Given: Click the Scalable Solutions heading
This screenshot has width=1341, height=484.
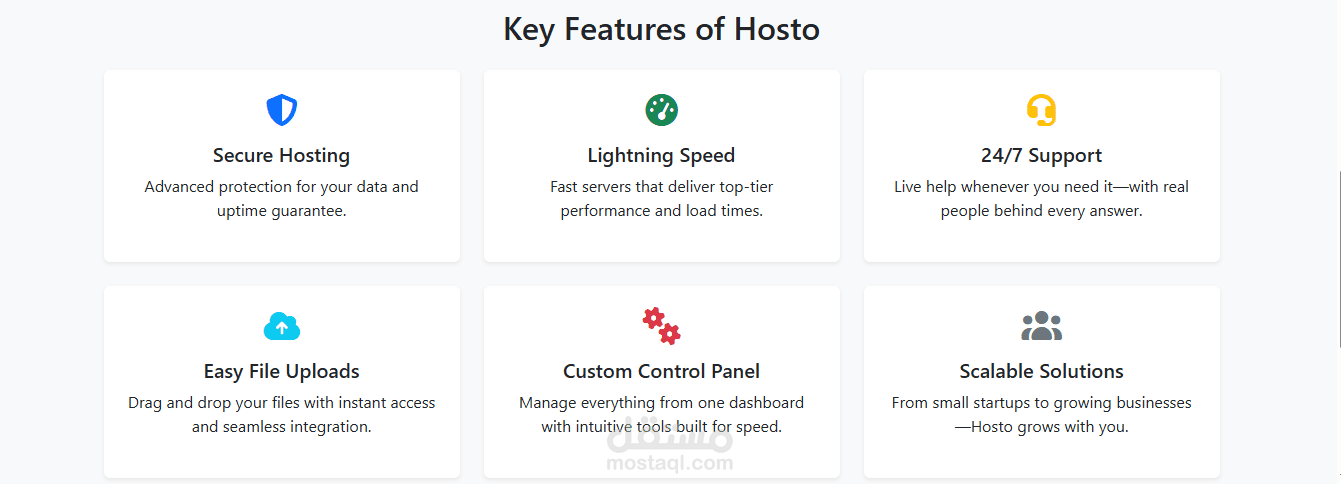Looking at the screenshot, I should (1042, 371).
